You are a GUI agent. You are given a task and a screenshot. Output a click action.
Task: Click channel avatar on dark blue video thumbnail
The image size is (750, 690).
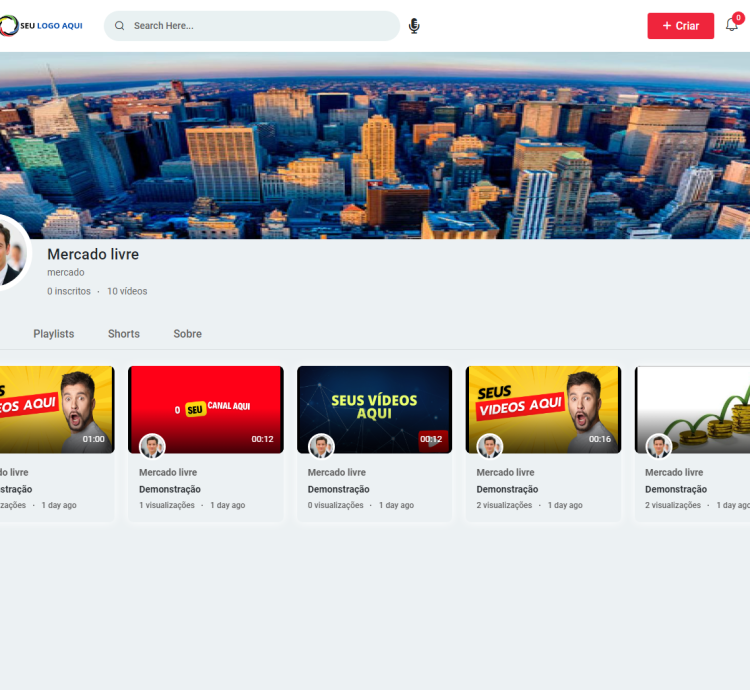coord(321,446)
